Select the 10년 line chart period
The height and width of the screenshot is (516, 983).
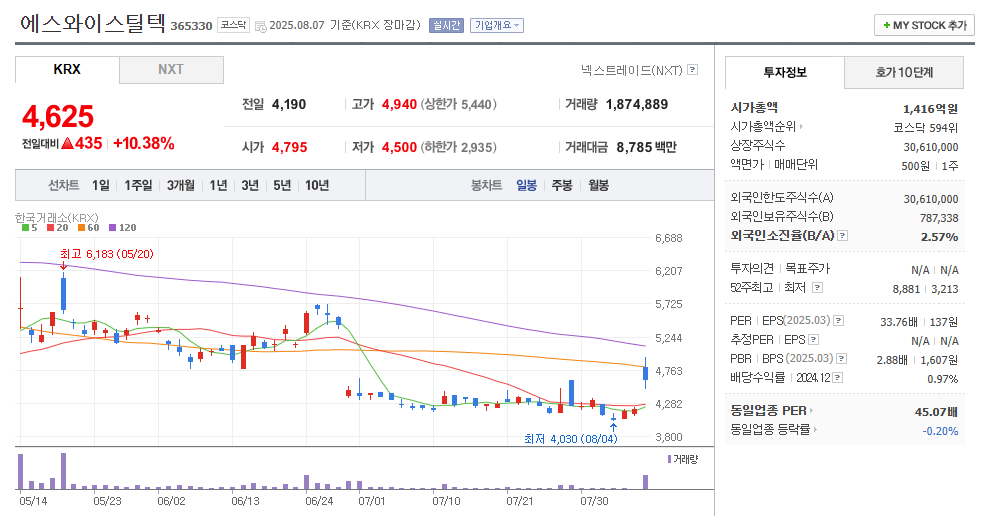coord(317,186)
